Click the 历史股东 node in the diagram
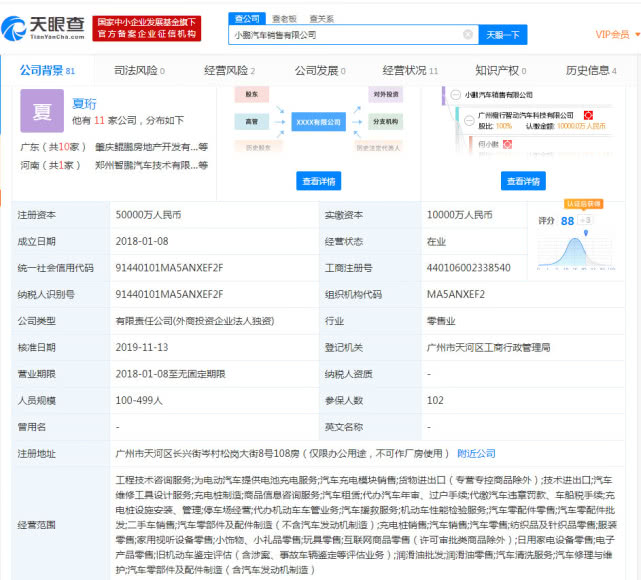This screenshot has height=580, width=641. point(258,147)
